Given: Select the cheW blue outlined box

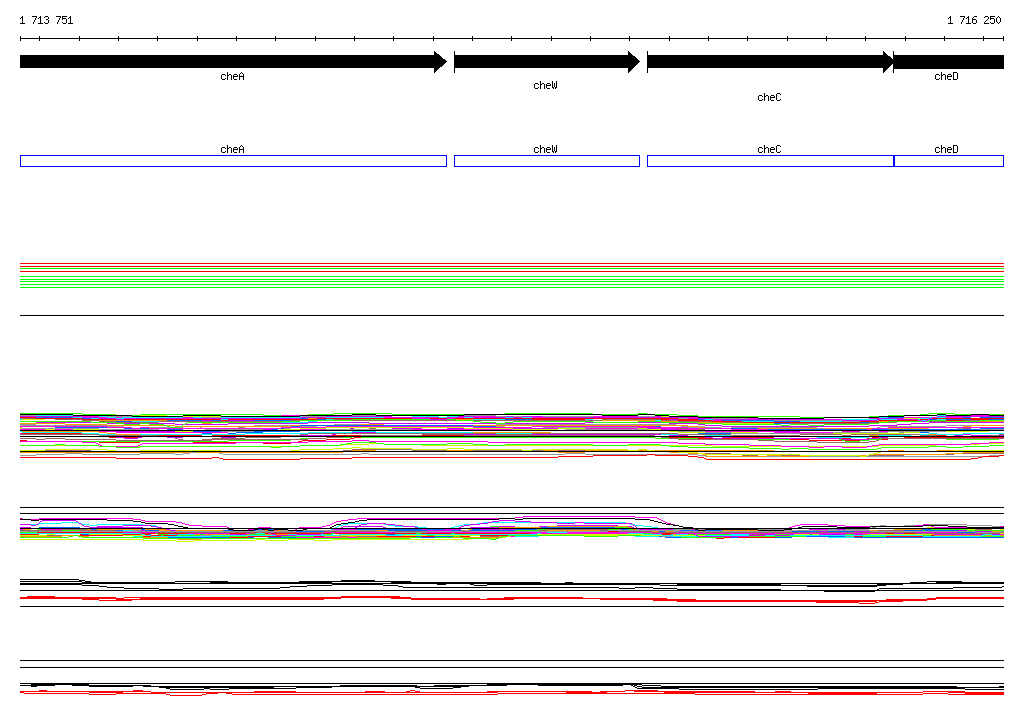Looking at the screenshot, I should [x=547, y=161].
